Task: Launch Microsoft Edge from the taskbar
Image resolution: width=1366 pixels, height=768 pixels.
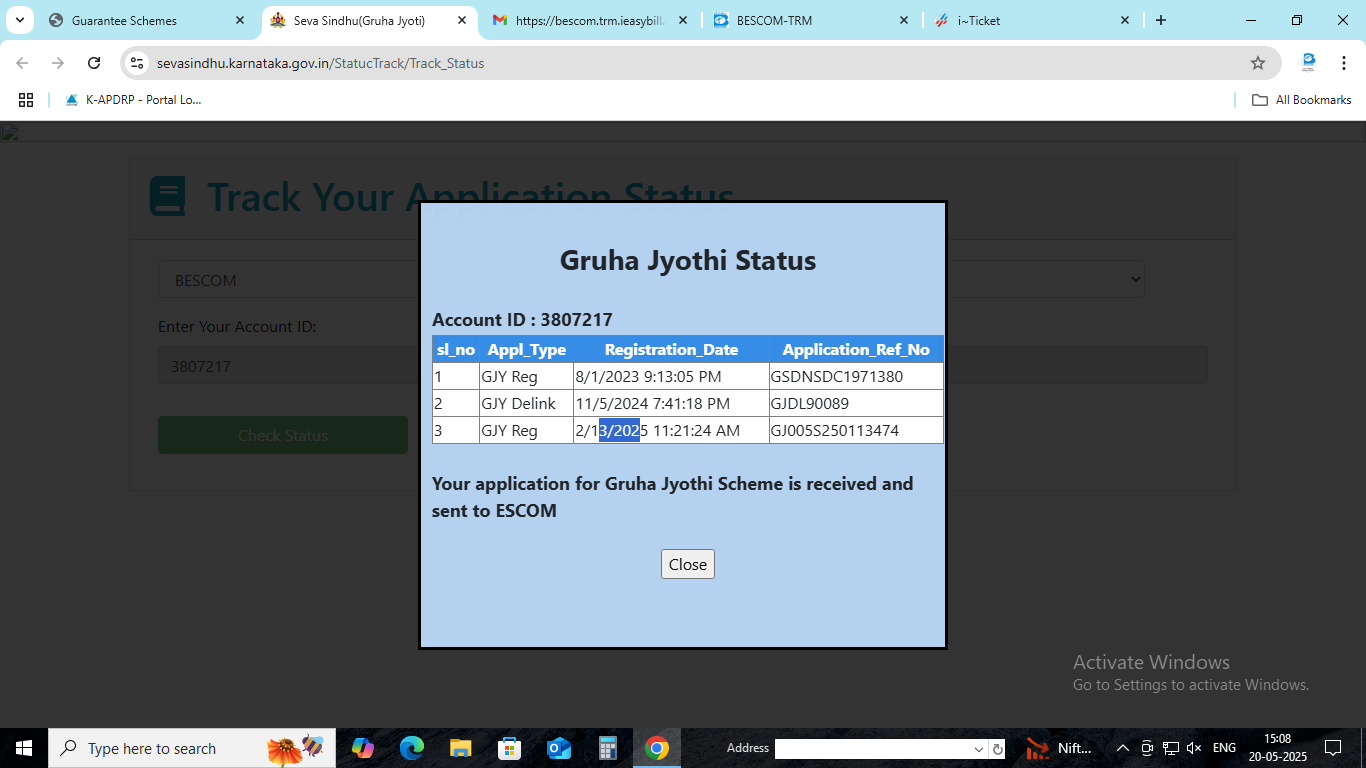Action: (x=411, y=748)
